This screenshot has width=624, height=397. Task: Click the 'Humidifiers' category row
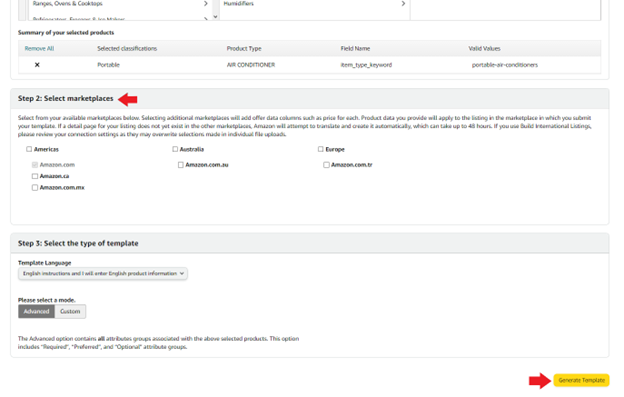pos(314,4)
